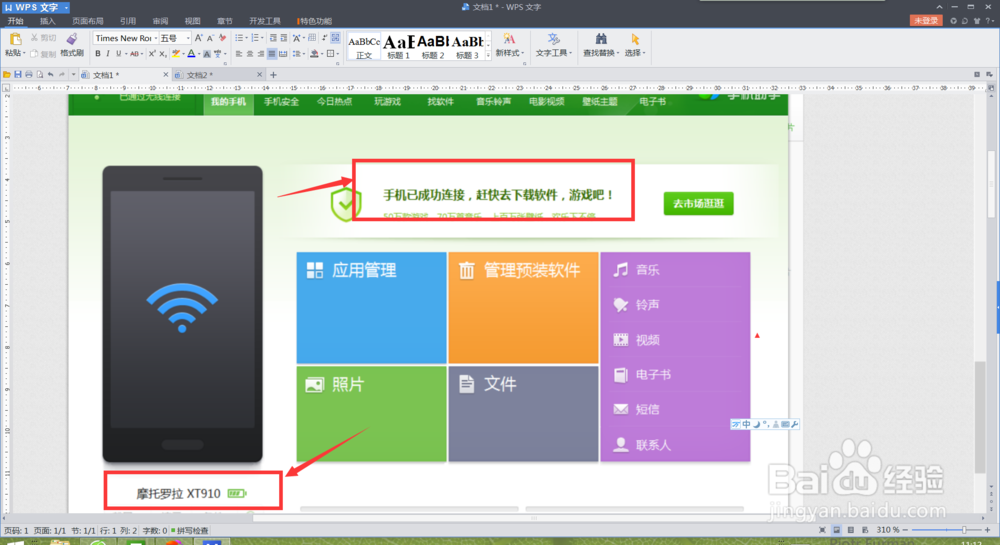This screenshot has width=1000, height=545.
Task: Align text to the left
Action: 239,54
